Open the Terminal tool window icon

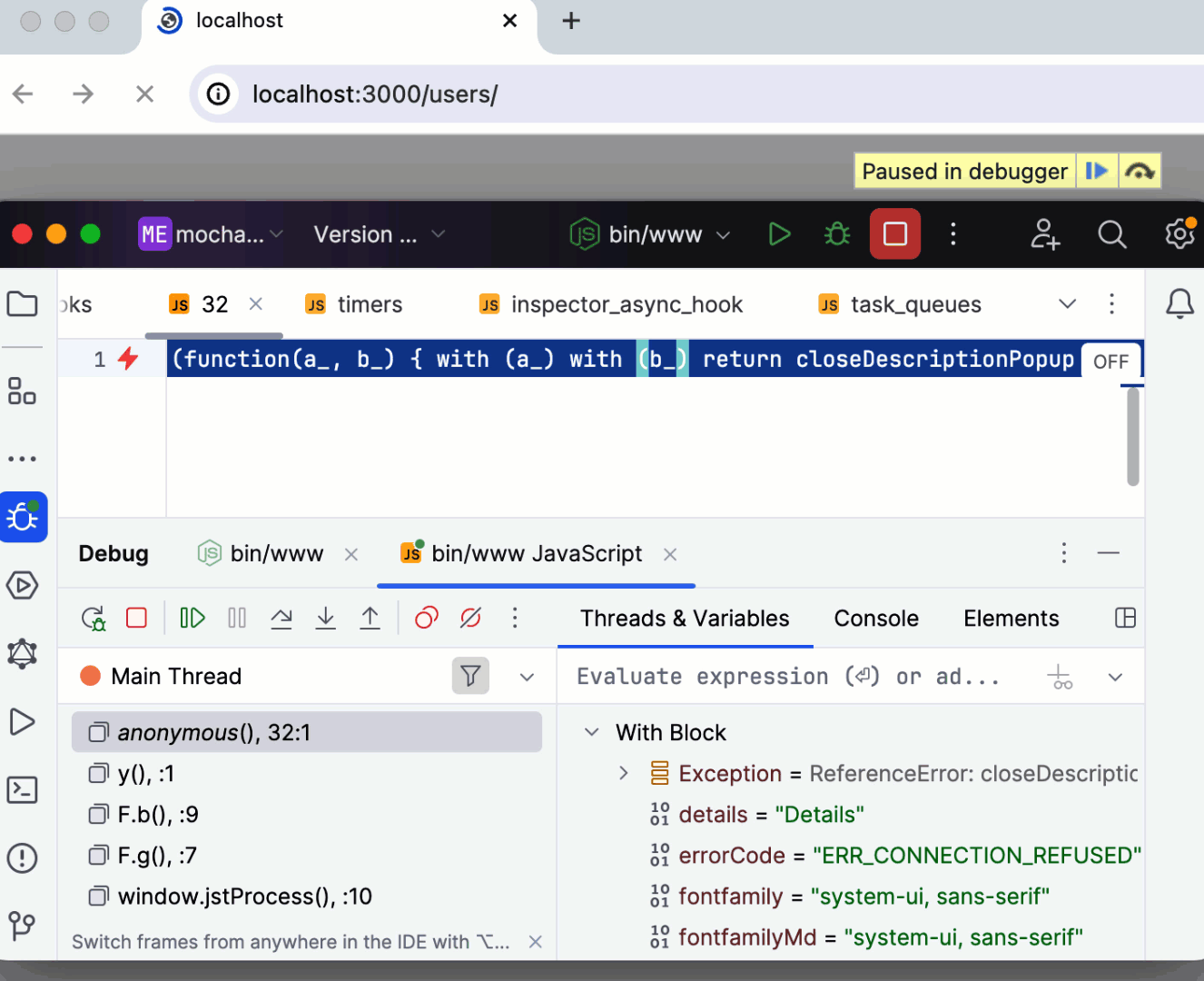pyautogui.click(x=23, y=790)
